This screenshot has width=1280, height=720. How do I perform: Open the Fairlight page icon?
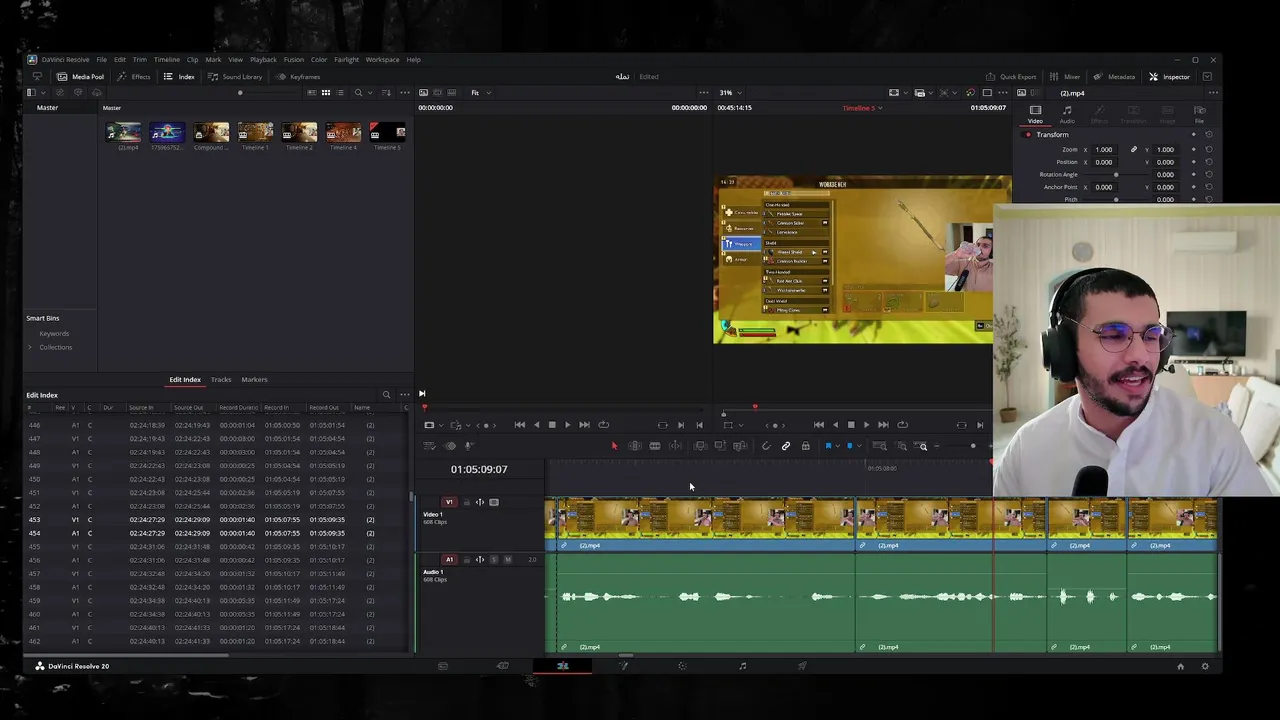pos(742,666)
